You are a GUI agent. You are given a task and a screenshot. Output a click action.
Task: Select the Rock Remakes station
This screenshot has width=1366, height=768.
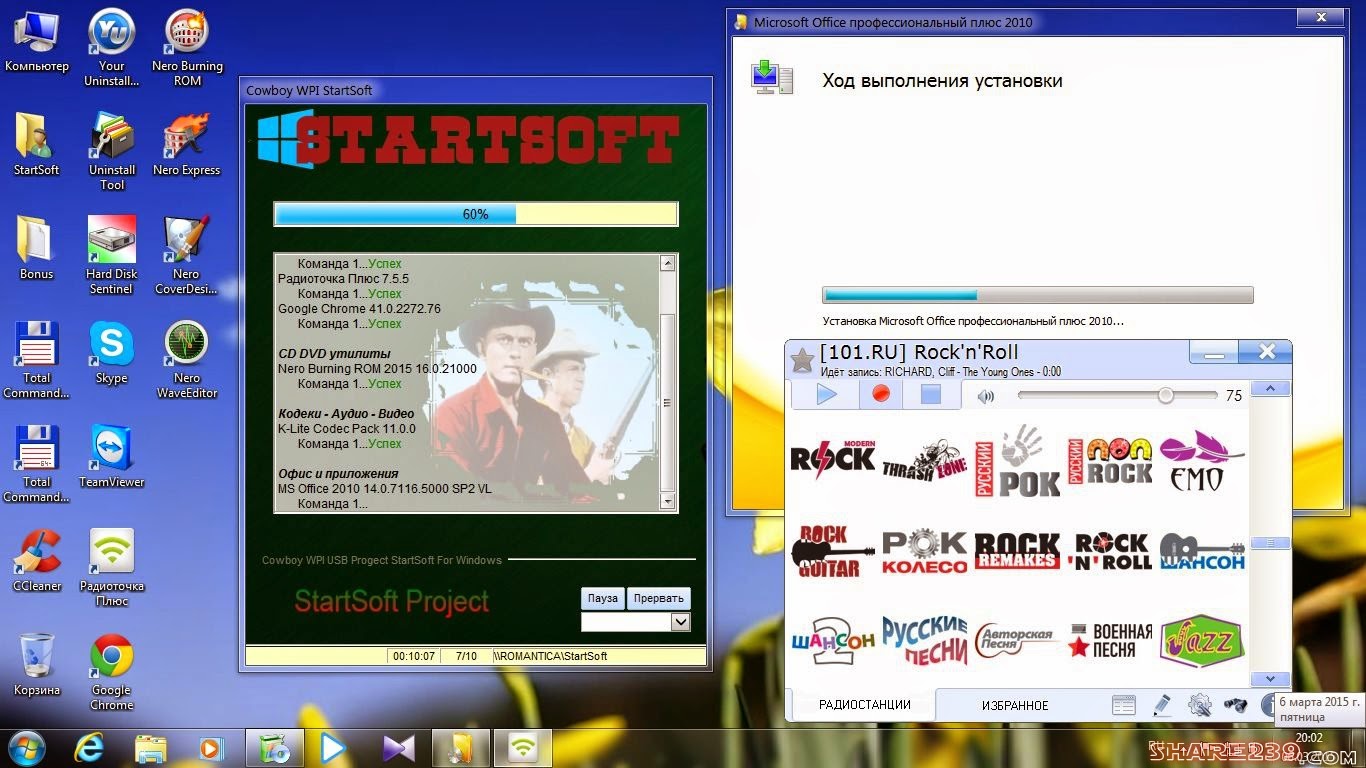tap(1017, 551)
